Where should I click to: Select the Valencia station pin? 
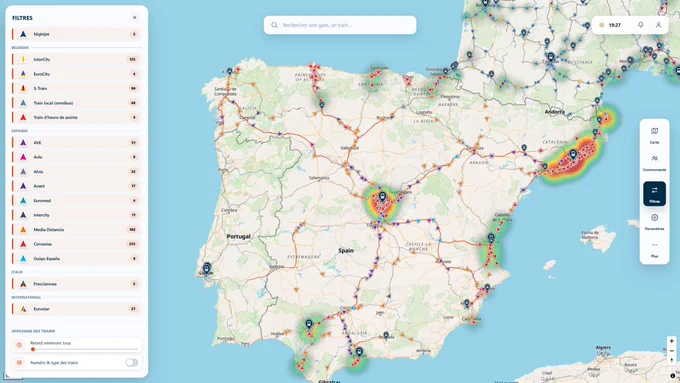coord(491,238)
